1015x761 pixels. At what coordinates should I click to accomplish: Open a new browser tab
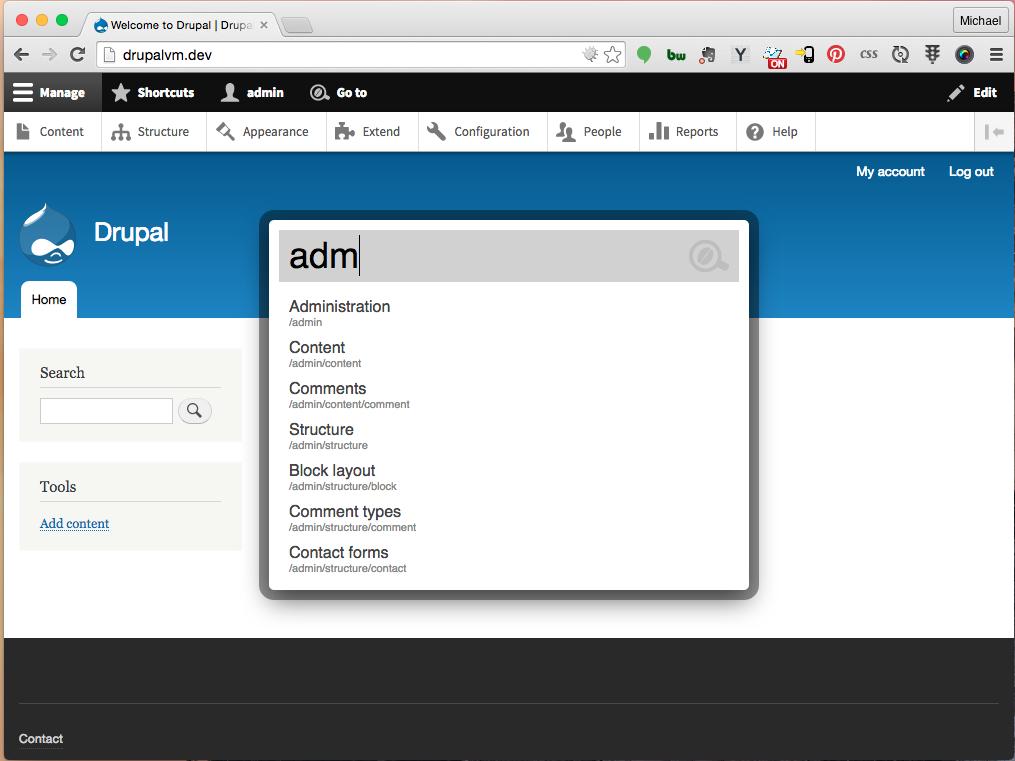pos(298,26)
